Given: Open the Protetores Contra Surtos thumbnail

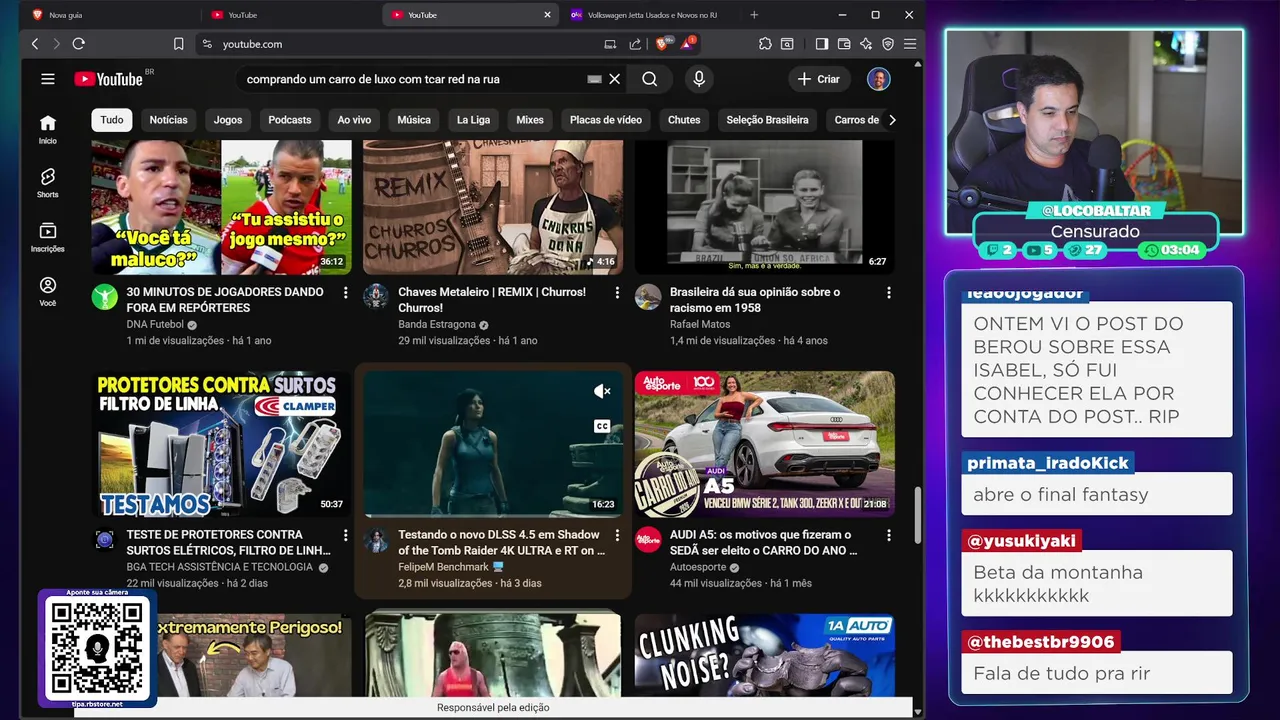Looking at the screenshot, I should click(x=222, y=444).
